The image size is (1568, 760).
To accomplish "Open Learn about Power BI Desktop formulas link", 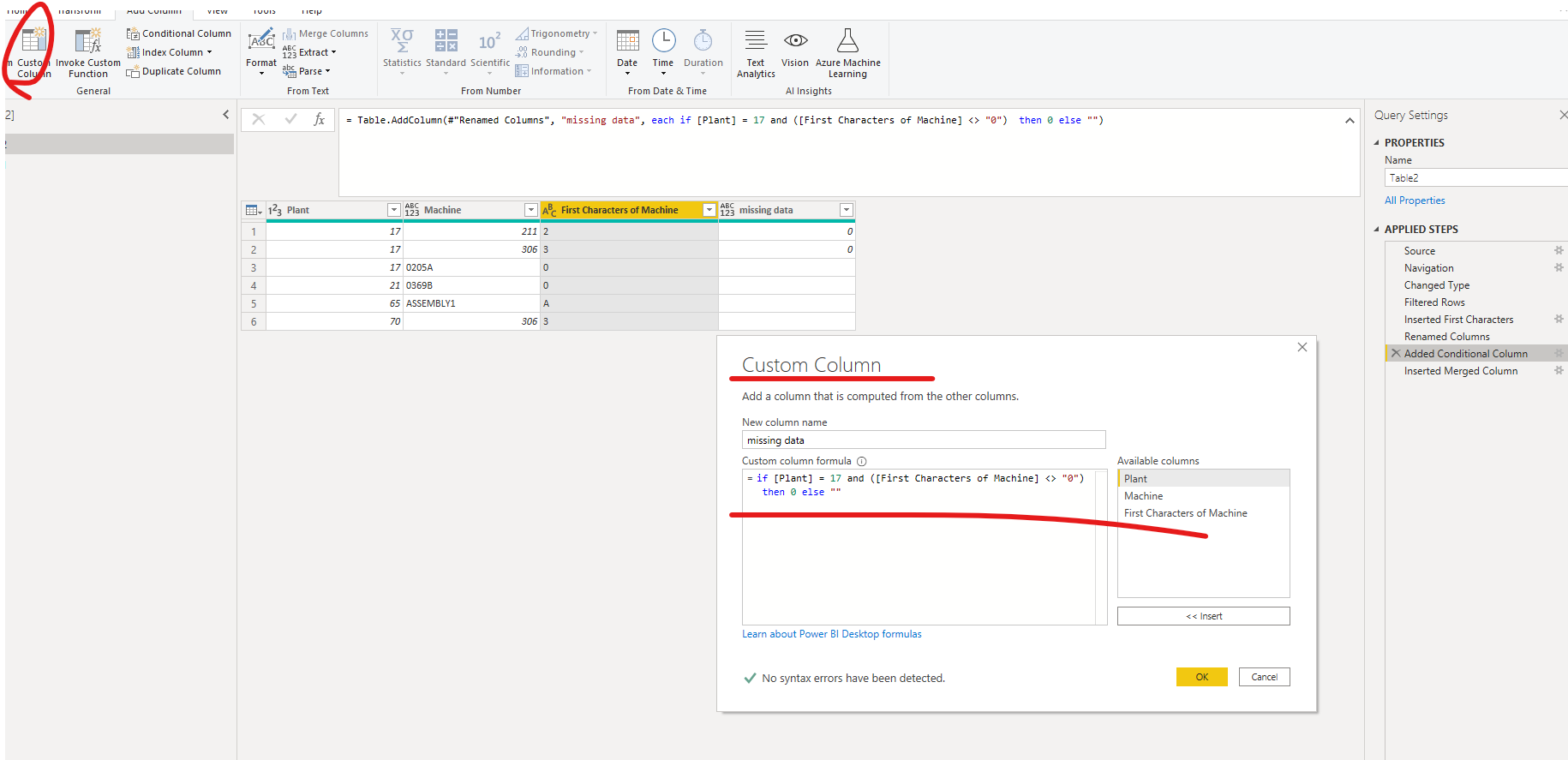I will tap(832, 634).
